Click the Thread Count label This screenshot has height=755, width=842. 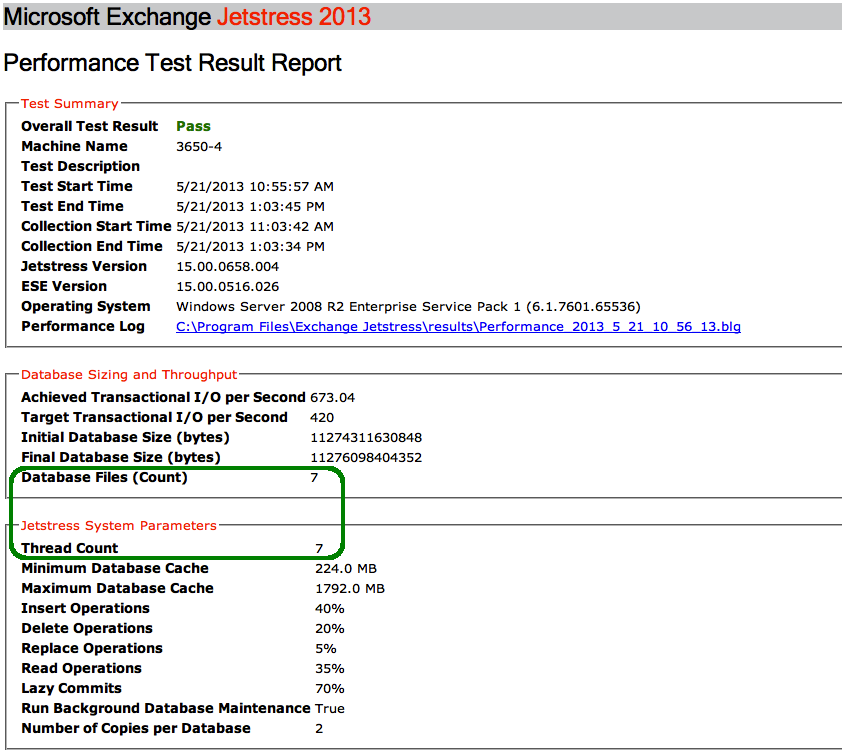70,548
